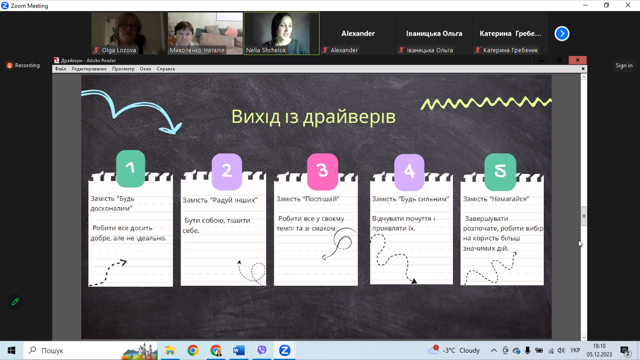Click the Adobe Reader document icon in title
640x360 pixels.
click(56, 60)
